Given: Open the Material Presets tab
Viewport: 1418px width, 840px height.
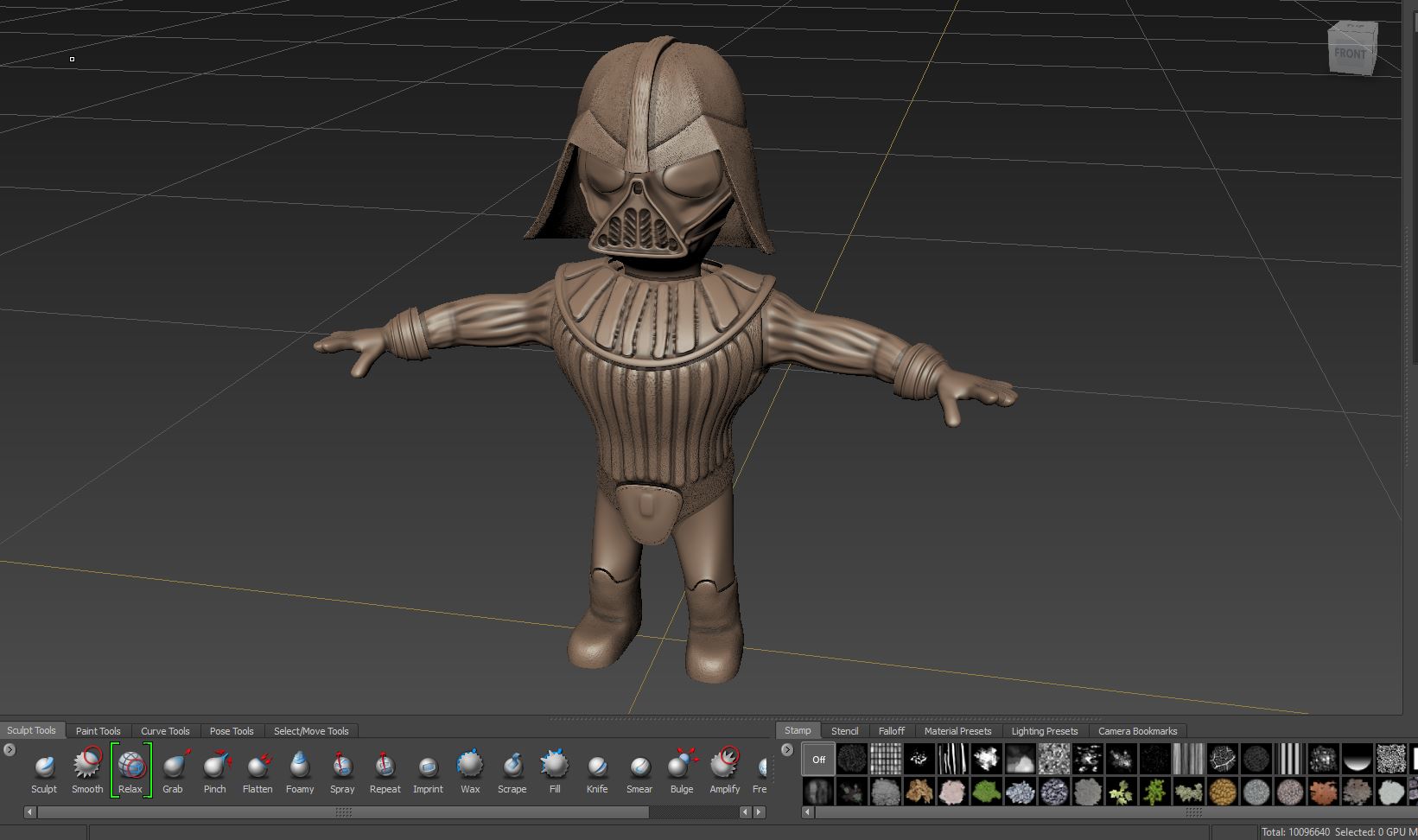Looking at the screenshot, I should (957, 731).
